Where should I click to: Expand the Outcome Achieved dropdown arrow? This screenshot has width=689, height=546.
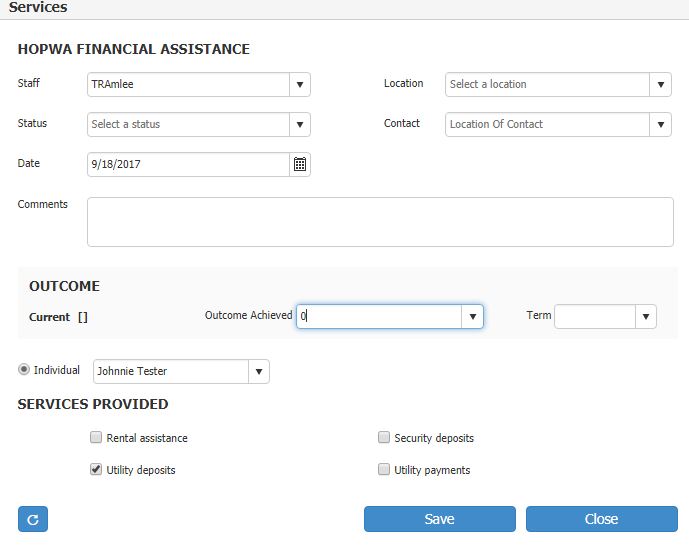pos(472,316)
